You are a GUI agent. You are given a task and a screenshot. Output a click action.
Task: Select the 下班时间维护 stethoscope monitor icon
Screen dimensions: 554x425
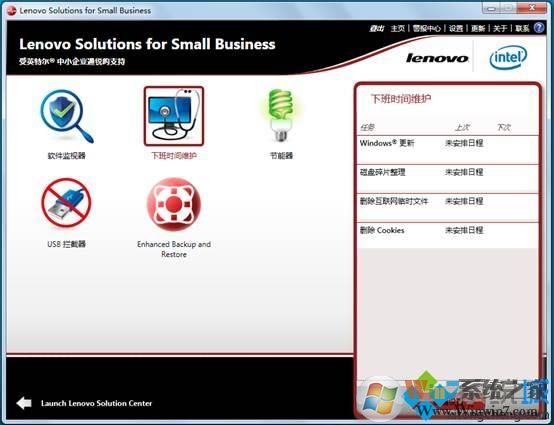click(x=174, y=116)
